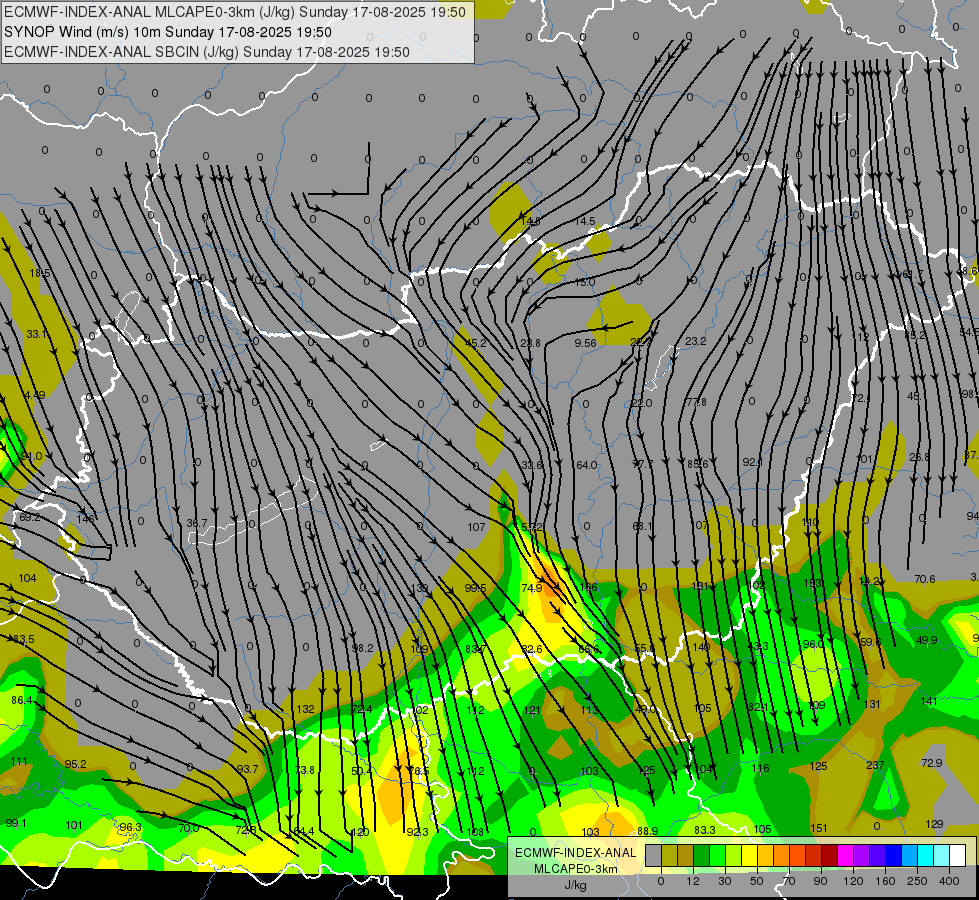Click the MLCAPE0-3km label in the color legend
The width and height of the screenshot is (979, 900).
coord(576,869)
